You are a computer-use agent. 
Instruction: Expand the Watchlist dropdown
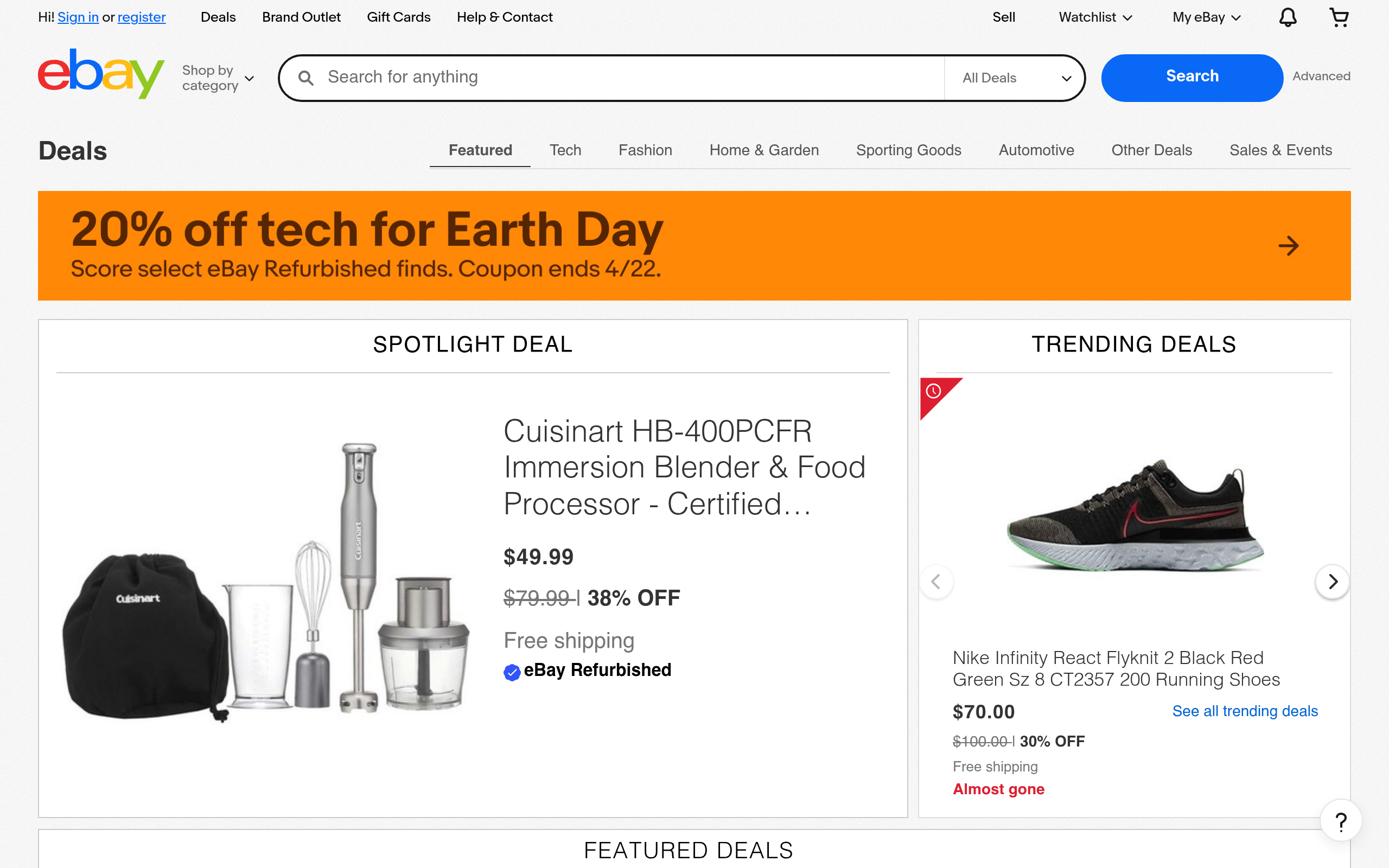click(x=1095, y=17)
